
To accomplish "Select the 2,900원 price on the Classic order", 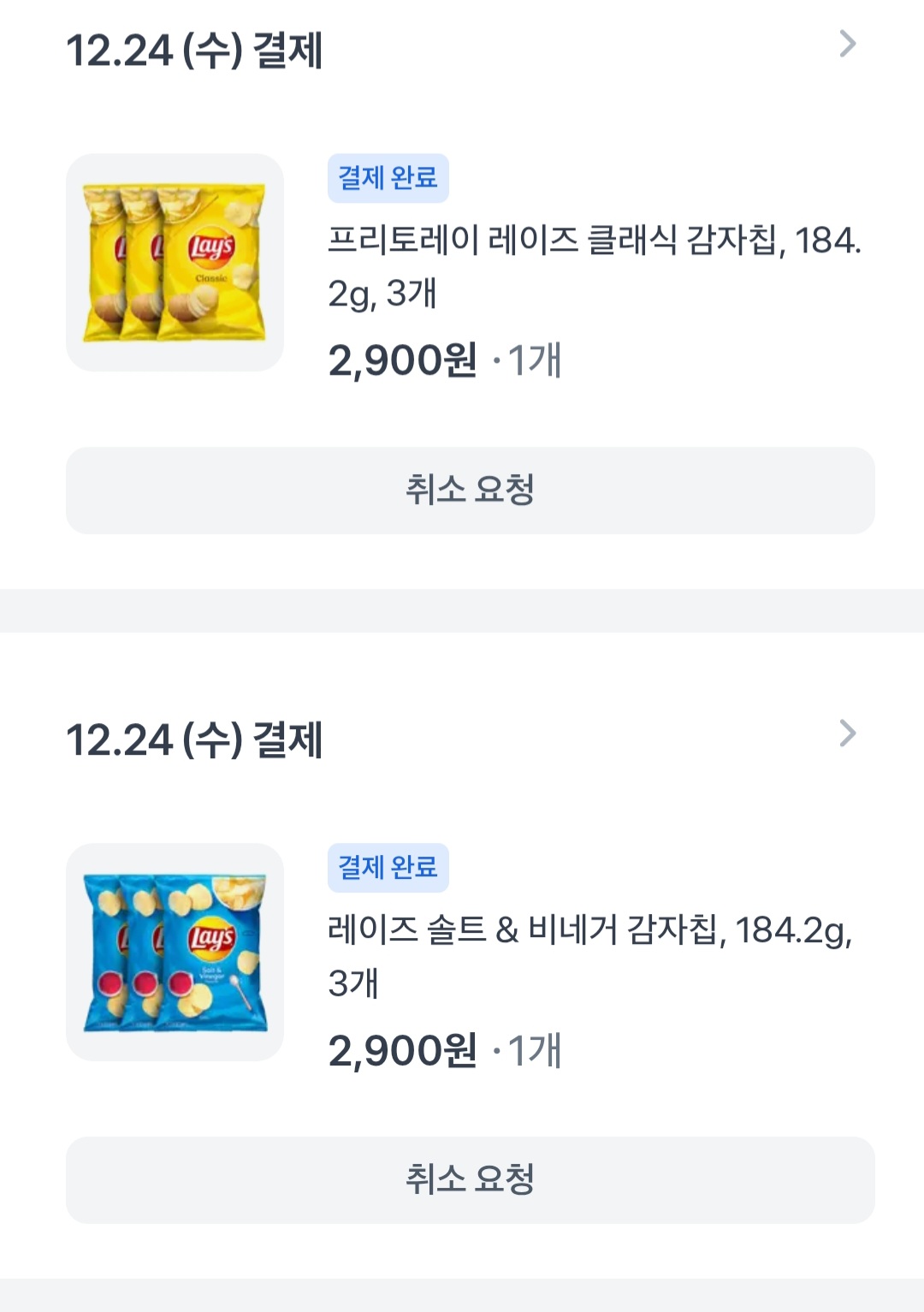I will [402, 360].
